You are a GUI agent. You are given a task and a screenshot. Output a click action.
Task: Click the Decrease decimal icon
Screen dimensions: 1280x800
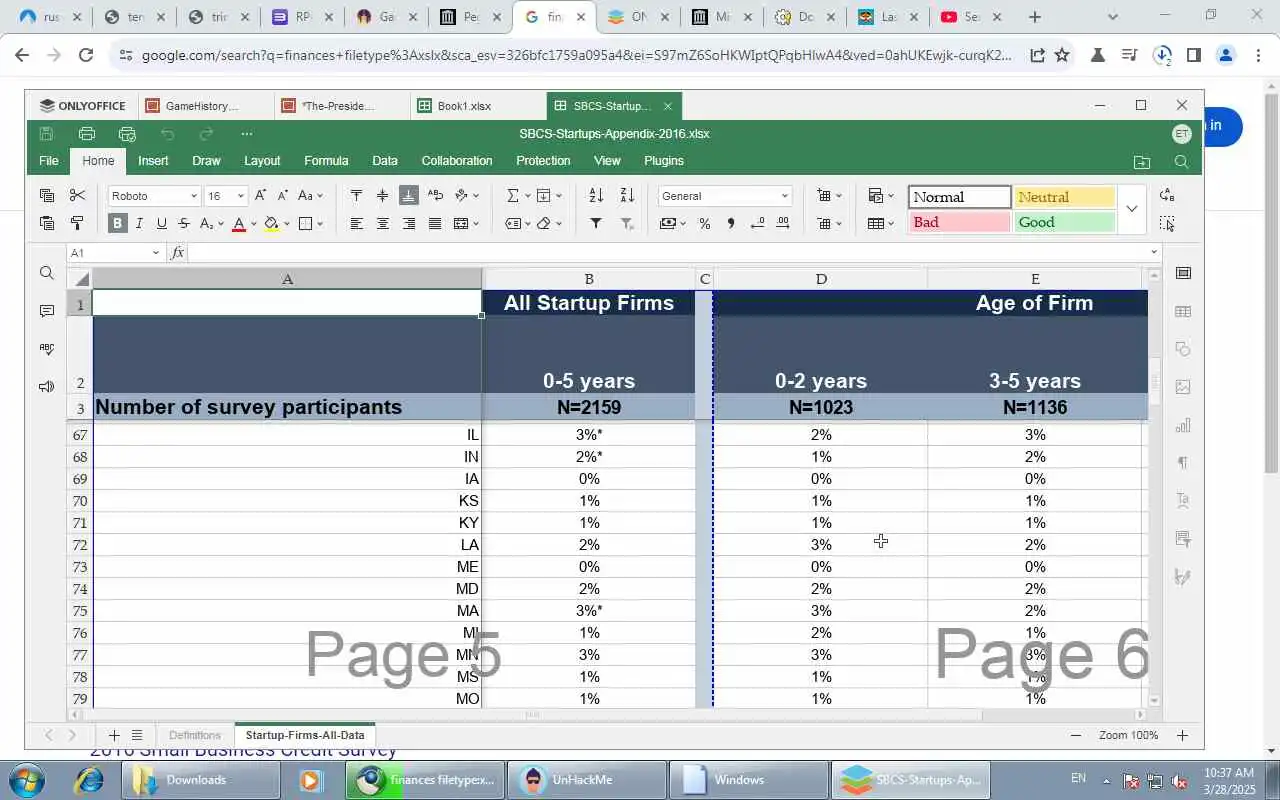point(757,223)
